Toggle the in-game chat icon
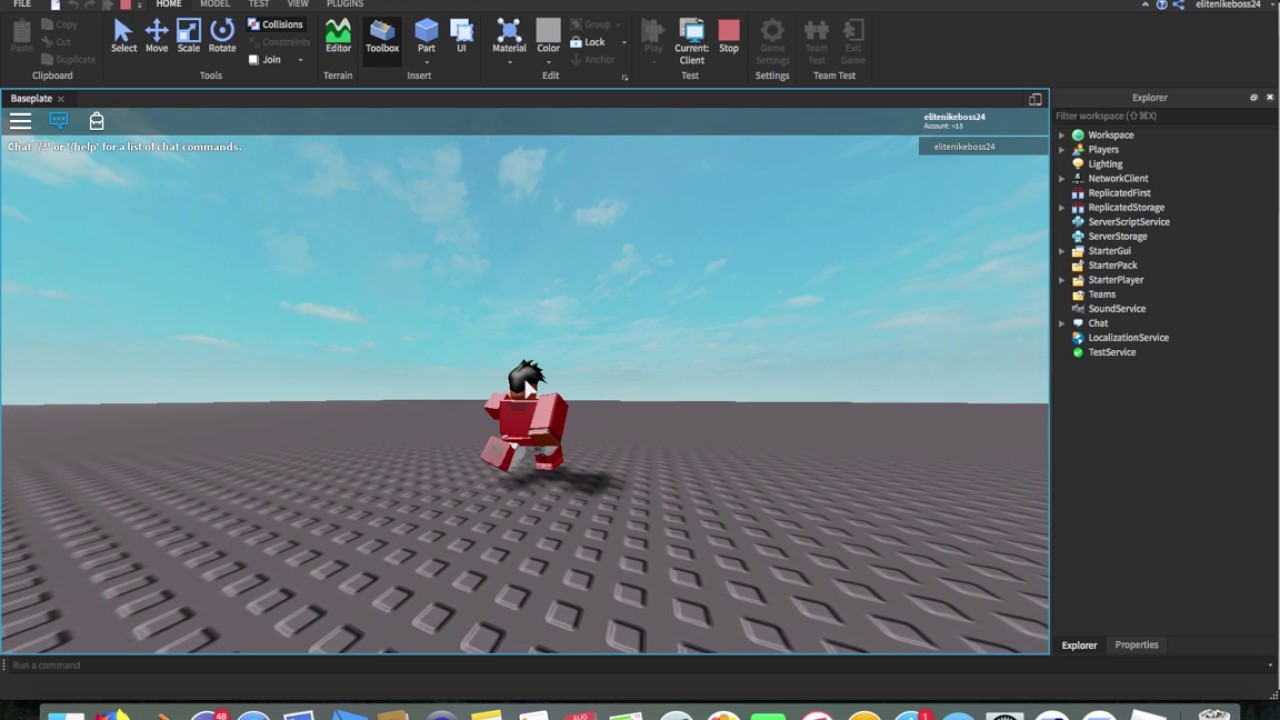The image size is (1280, 720). pos(59,121)
